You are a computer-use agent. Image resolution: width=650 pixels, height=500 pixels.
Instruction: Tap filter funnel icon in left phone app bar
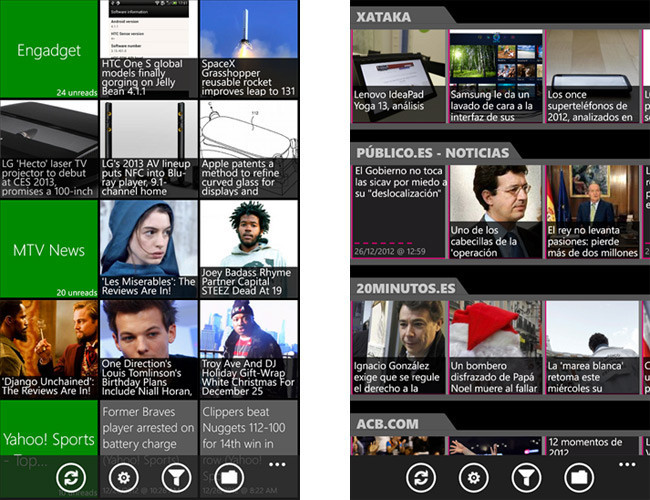click(x=176, y=478)
